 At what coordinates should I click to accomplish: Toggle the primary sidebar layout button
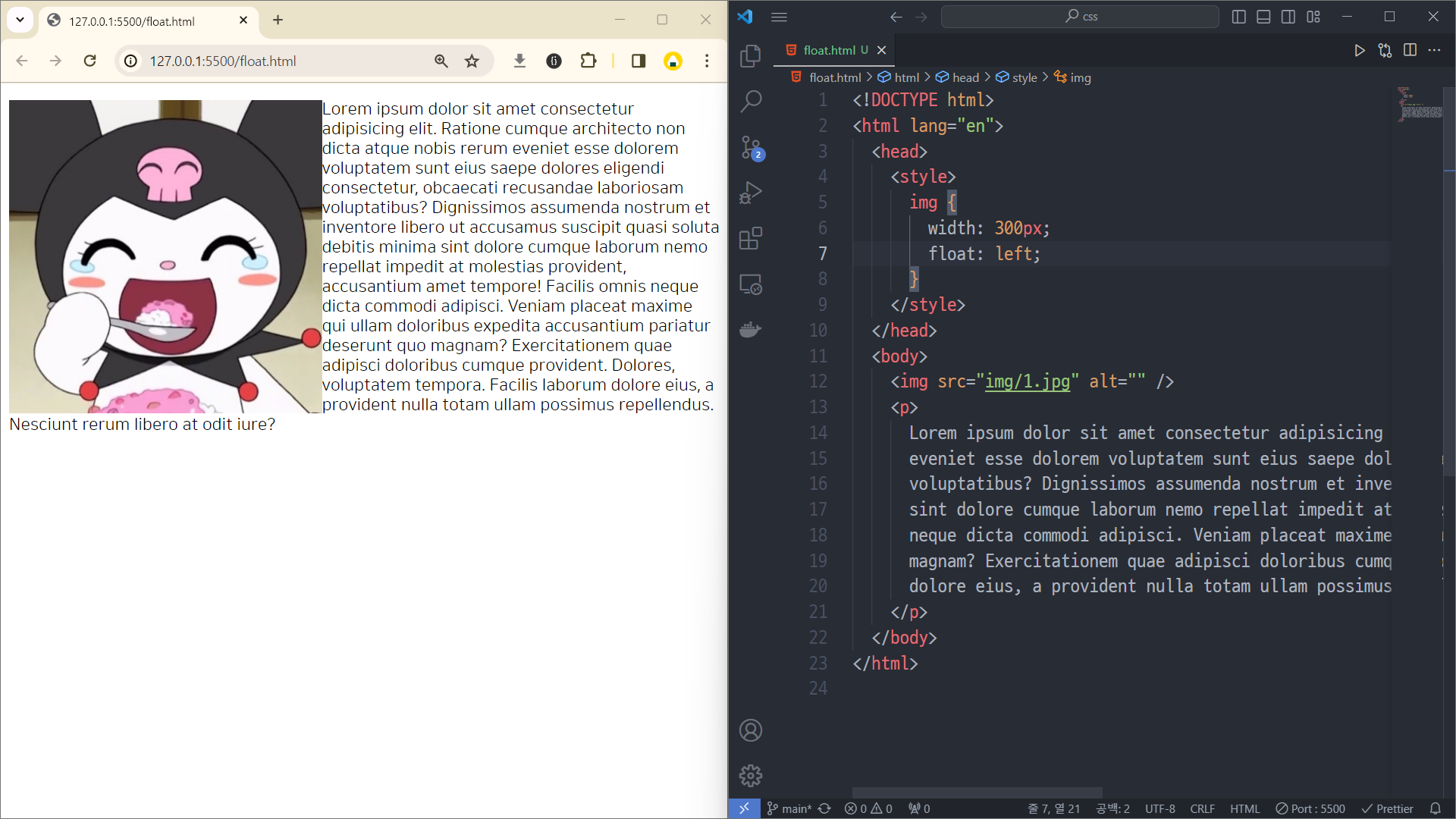point(1238,17)
